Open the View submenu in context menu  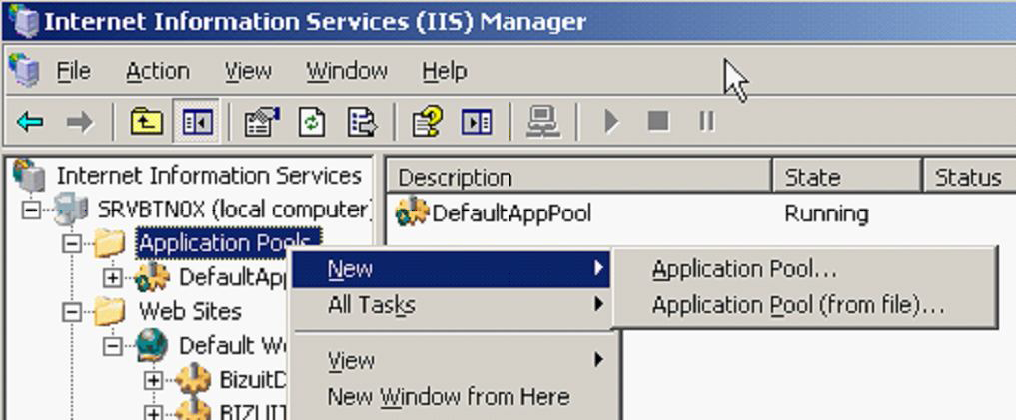(x=450, y=360)
